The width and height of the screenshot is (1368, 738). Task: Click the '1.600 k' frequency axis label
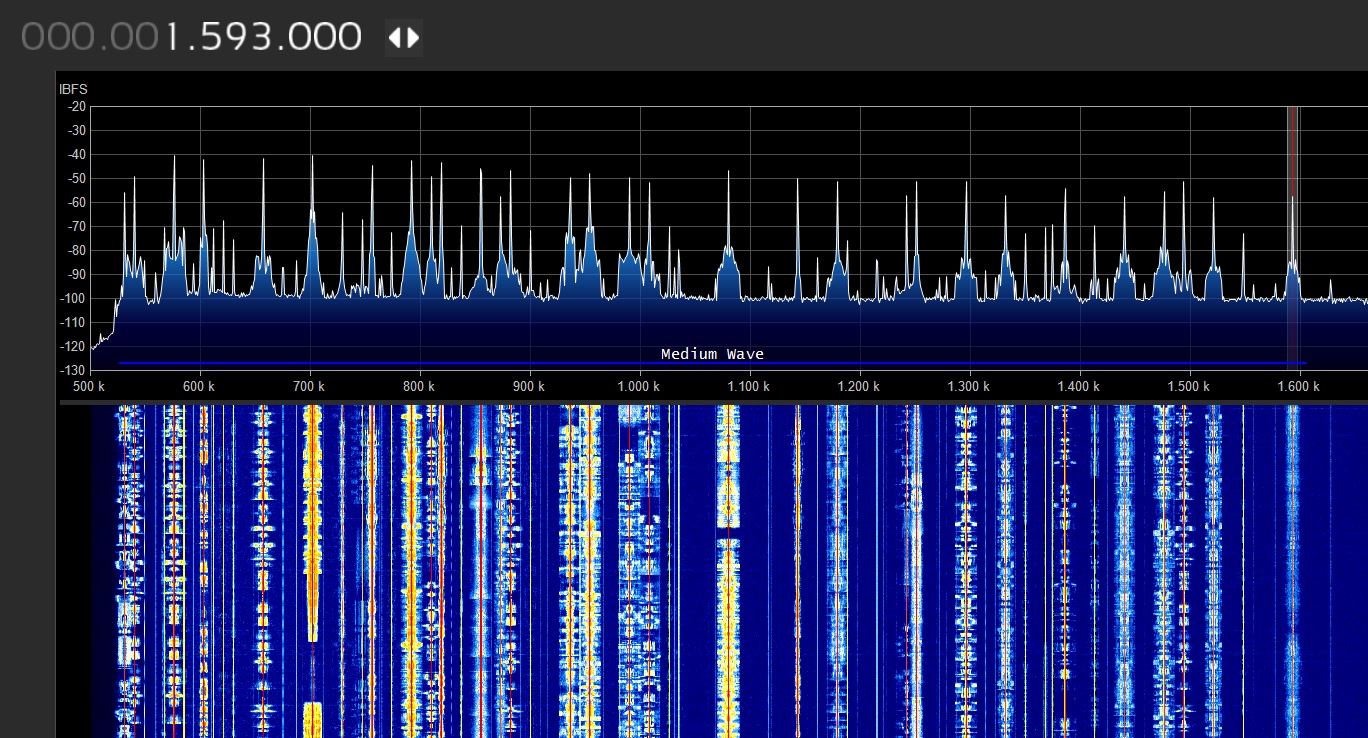[x=1296, y=386]
